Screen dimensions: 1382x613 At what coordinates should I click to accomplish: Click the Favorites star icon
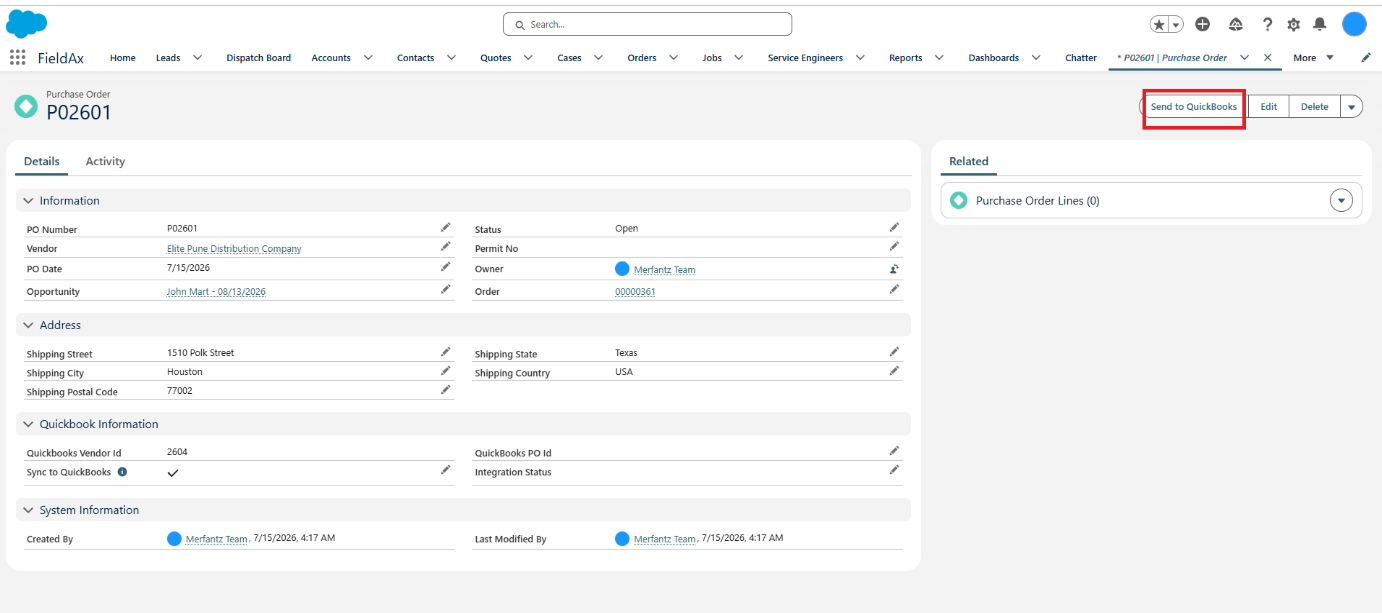point(1159,24)
